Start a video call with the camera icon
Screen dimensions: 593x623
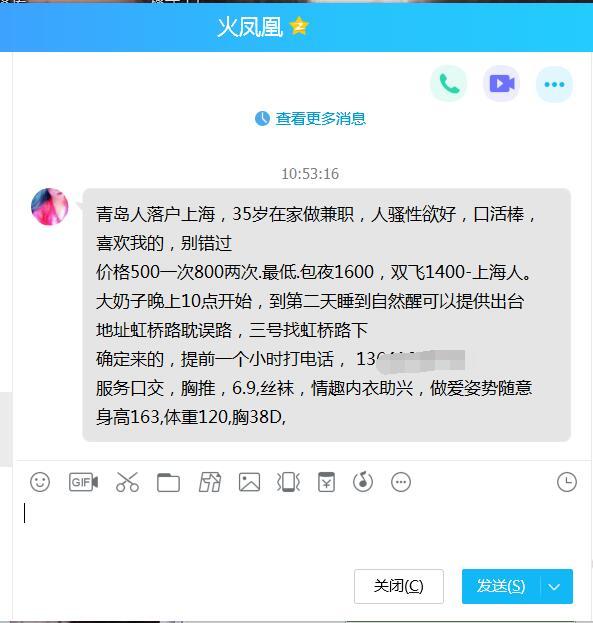click(x=502, y=84)
